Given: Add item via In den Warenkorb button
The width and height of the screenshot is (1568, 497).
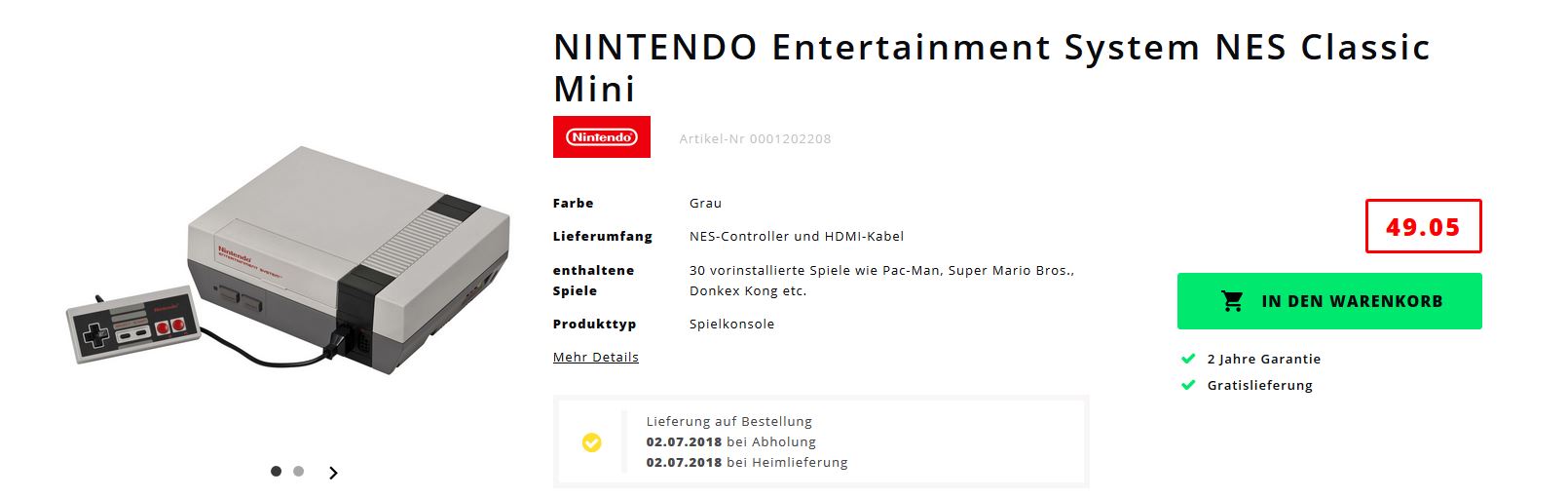Looking at the screenshot, I should (1328, 301).
